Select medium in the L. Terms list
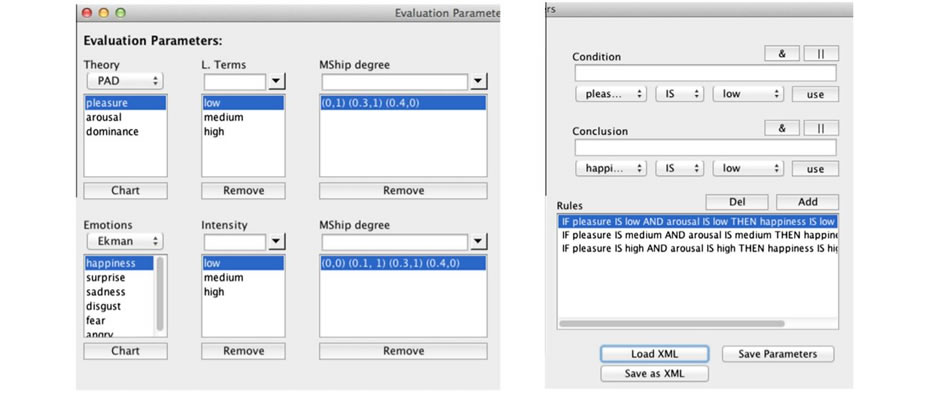 223,117
